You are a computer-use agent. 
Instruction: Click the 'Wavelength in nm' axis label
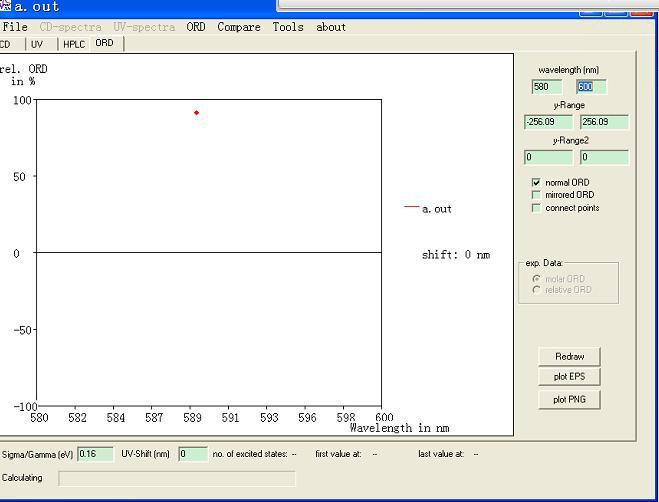coord(400,428)
